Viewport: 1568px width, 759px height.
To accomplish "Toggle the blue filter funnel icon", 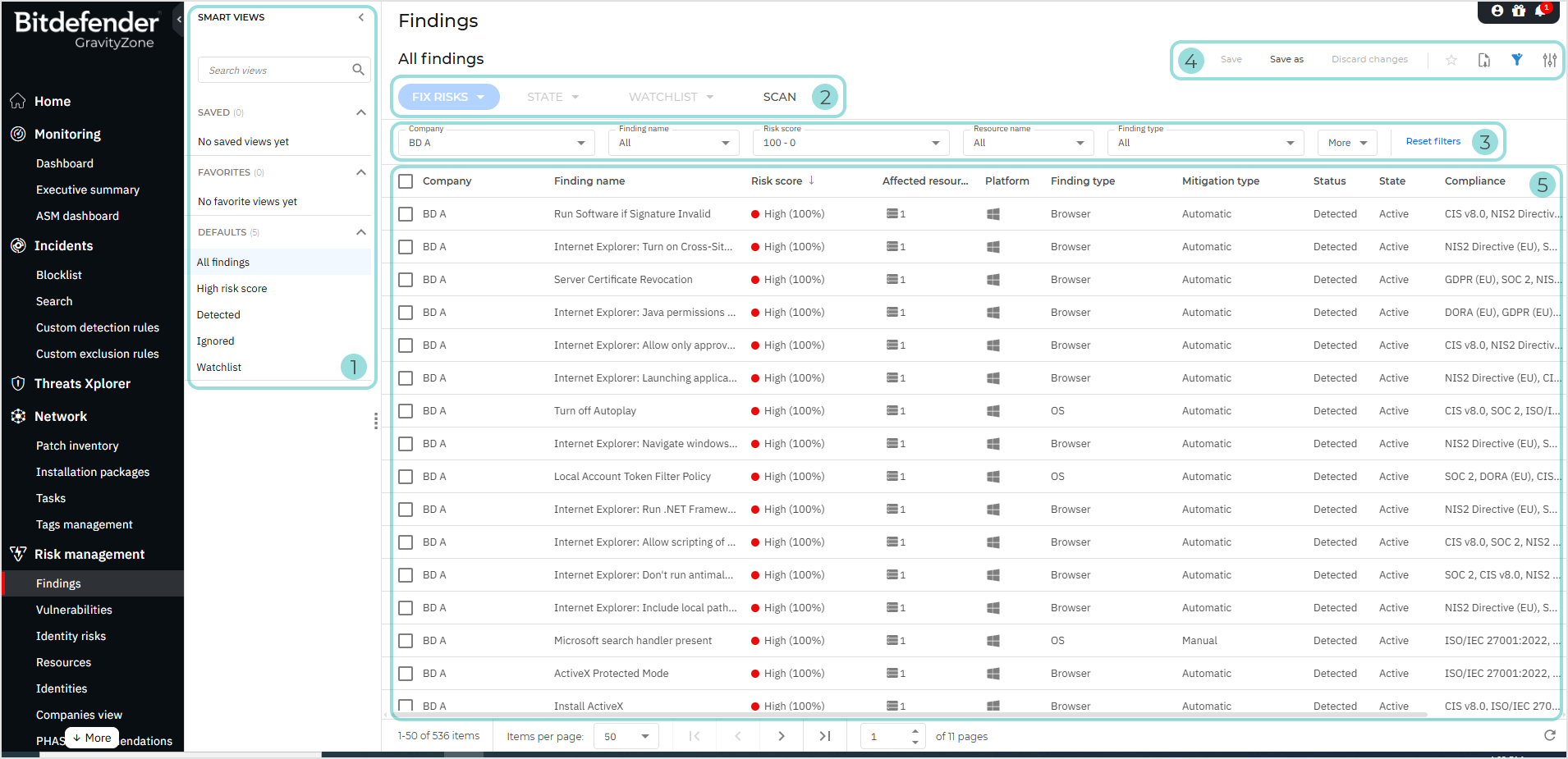I will pyautogui.click(x=1517, y=60).
